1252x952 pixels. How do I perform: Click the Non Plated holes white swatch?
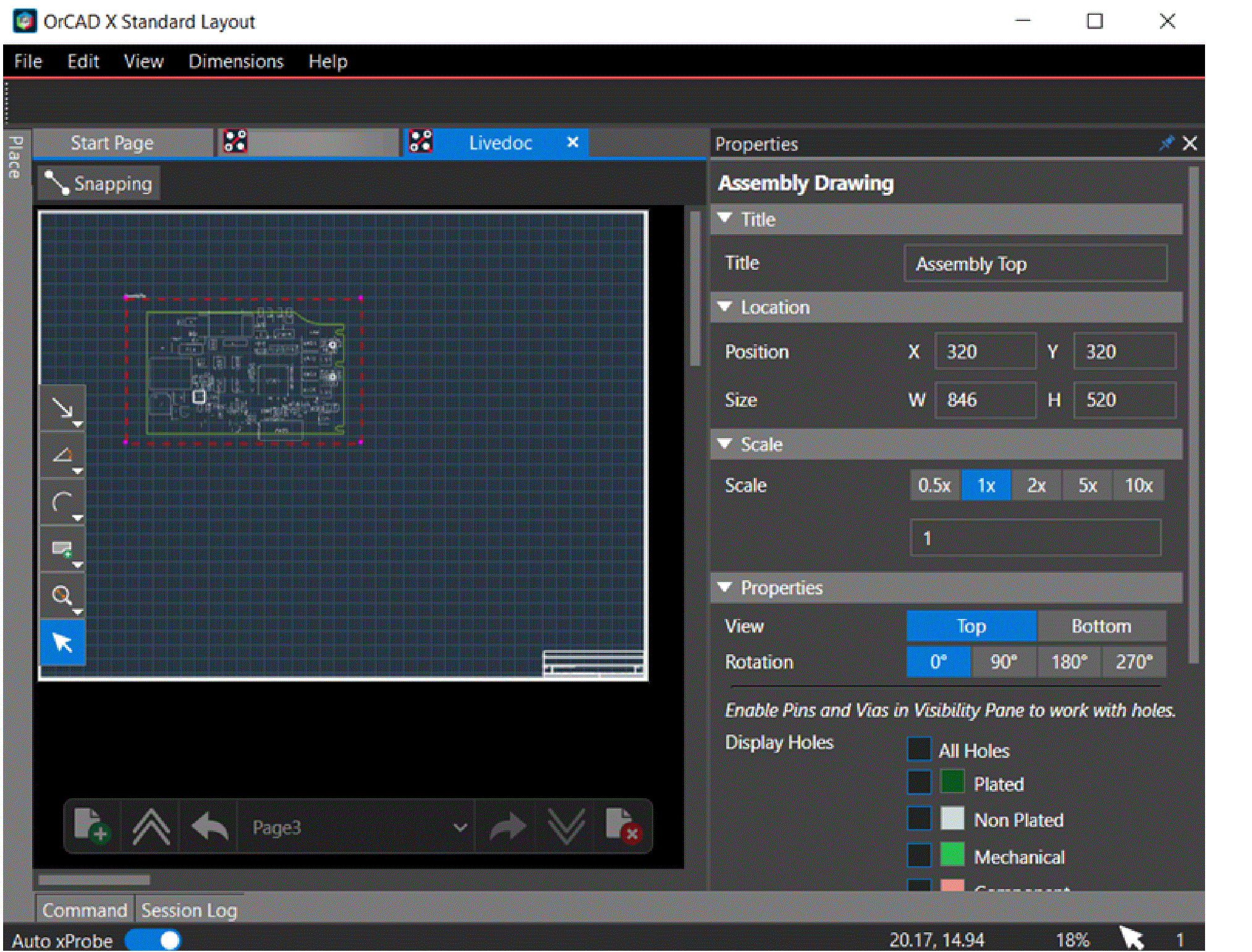pos(952,818)
